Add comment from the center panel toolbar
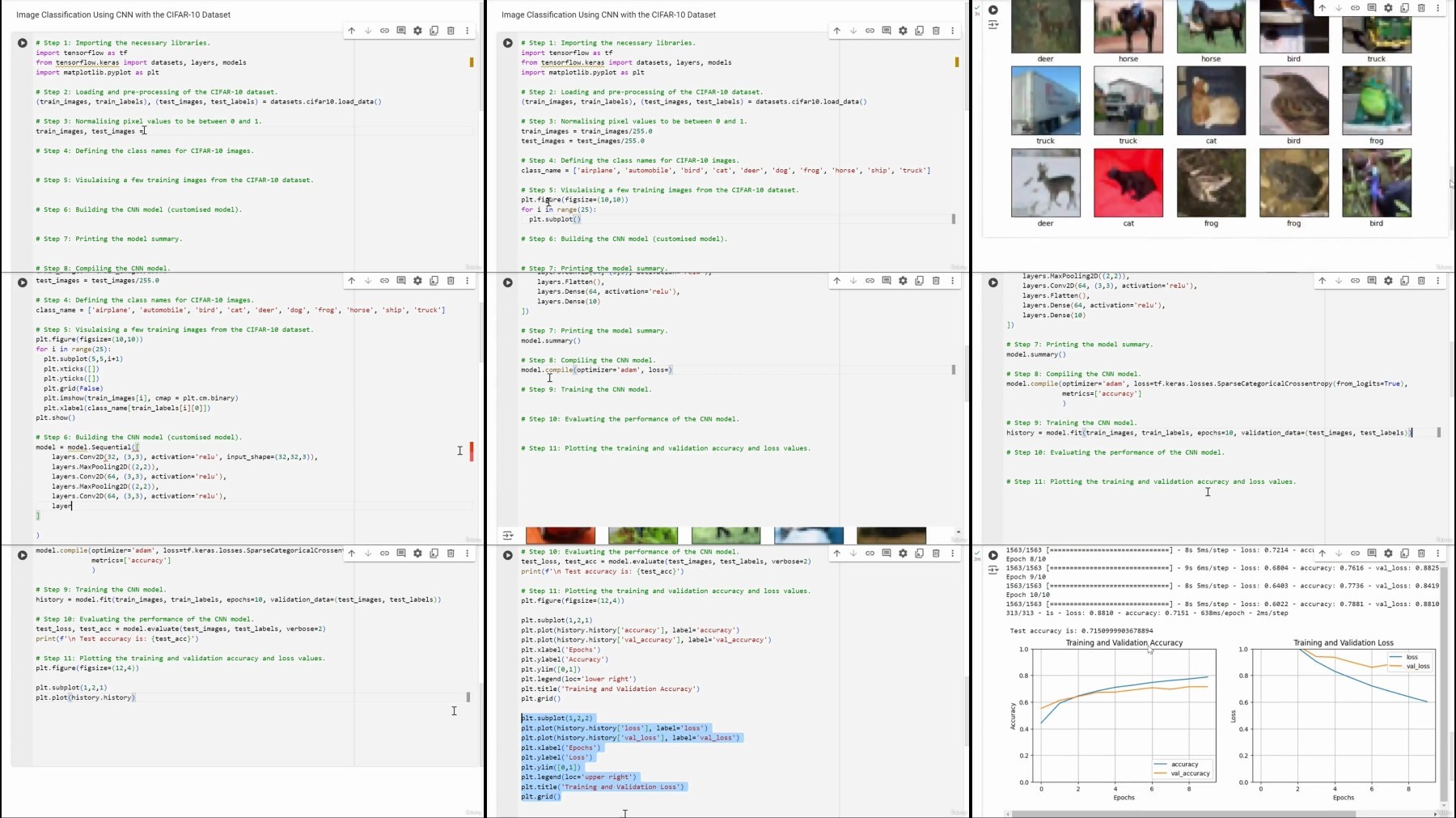The image size is (1456, 818). point(887,281)
